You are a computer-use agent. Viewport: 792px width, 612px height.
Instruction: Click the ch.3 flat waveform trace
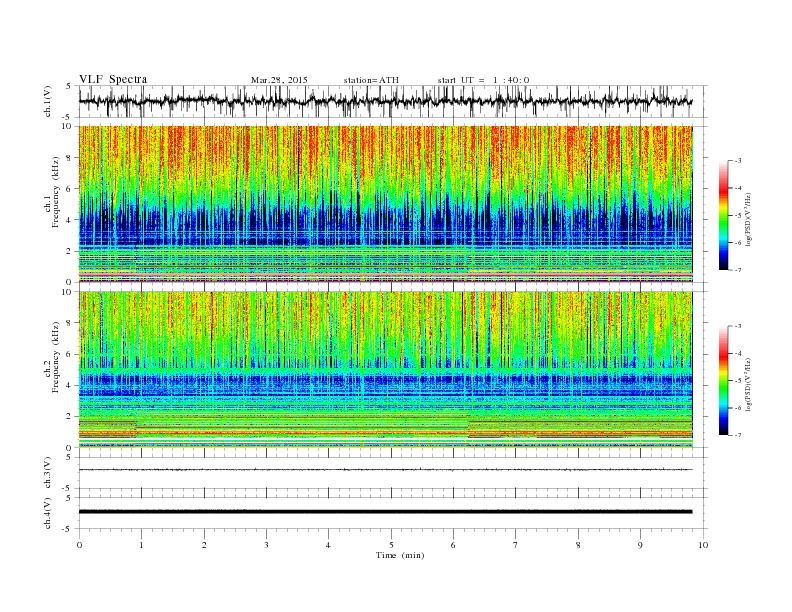(385, 470)
